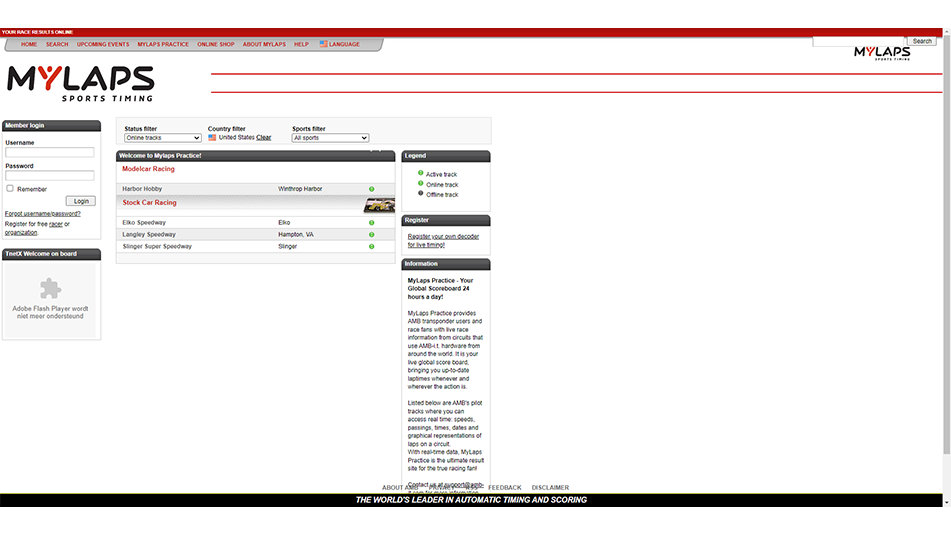Click Langley Speedway green status icon
The width and height of the screenshot is (951, 535).
click(x=371, y=234)
